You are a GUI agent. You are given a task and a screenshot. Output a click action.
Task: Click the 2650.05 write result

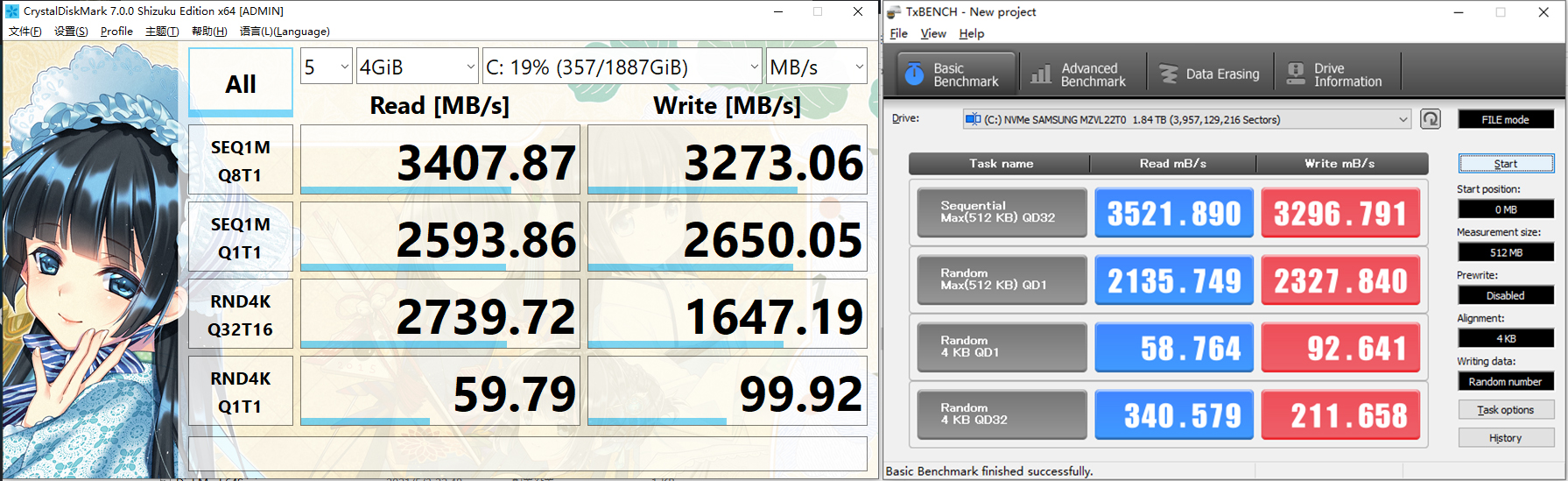pyautogui.click(x=727, y=237)
